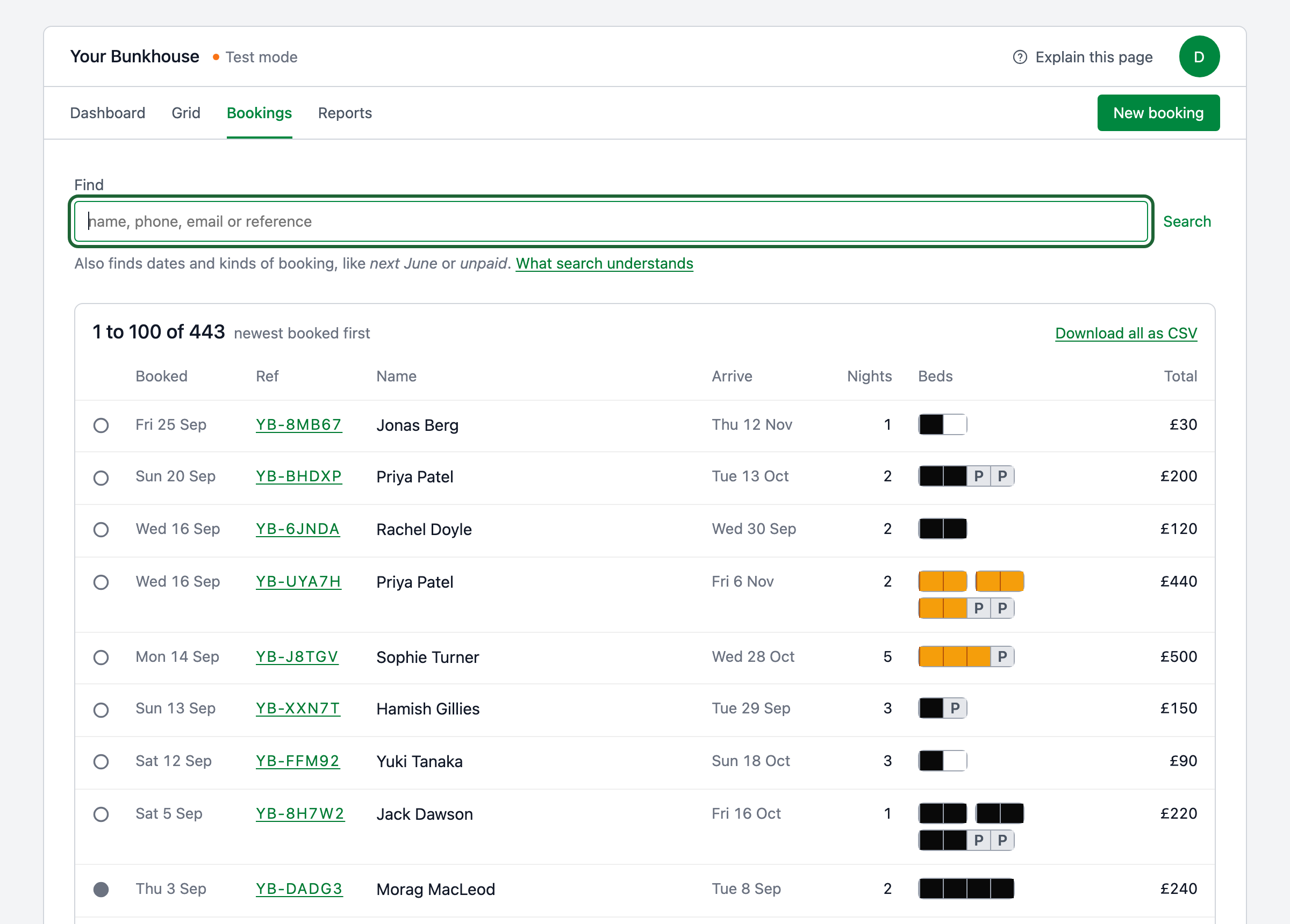
Task: Go to the Dashboard tab
Action: pyautogui.click(x=107, y=113)
